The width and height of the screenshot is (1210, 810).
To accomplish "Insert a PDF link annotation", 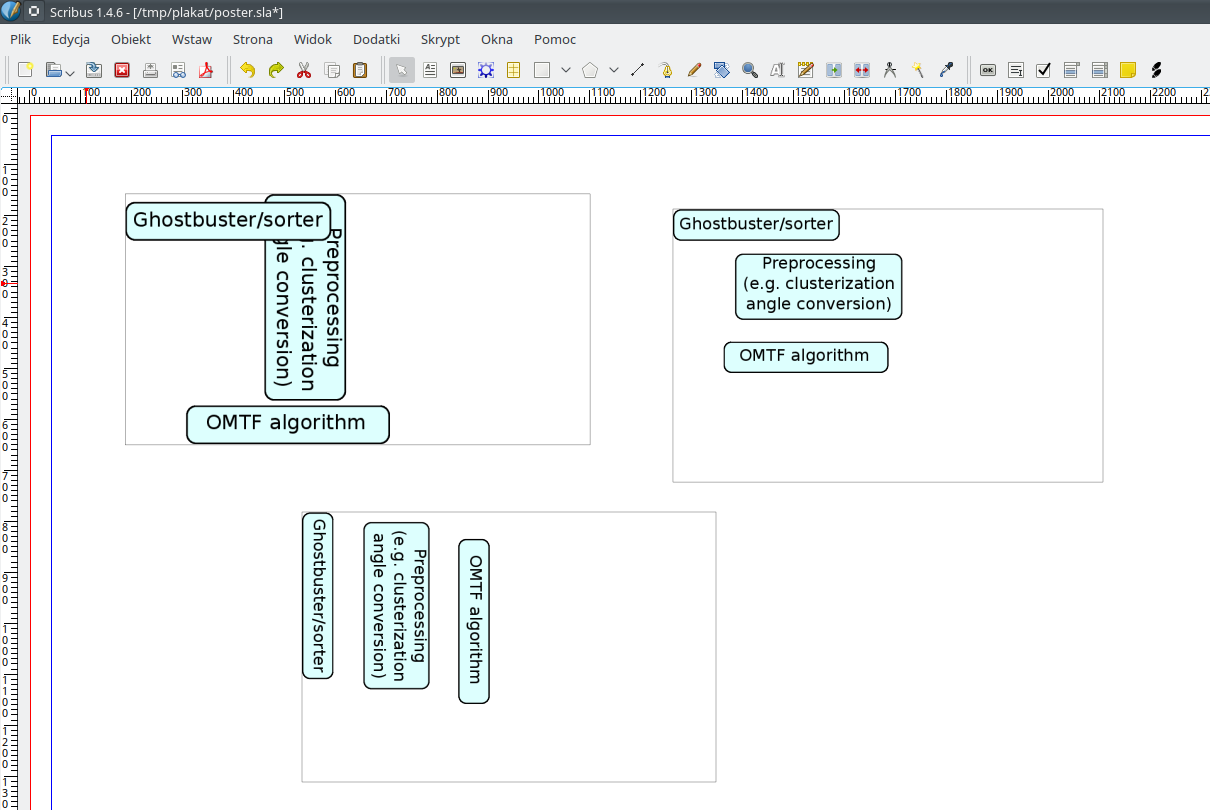I will click(x=1156, y=70).
